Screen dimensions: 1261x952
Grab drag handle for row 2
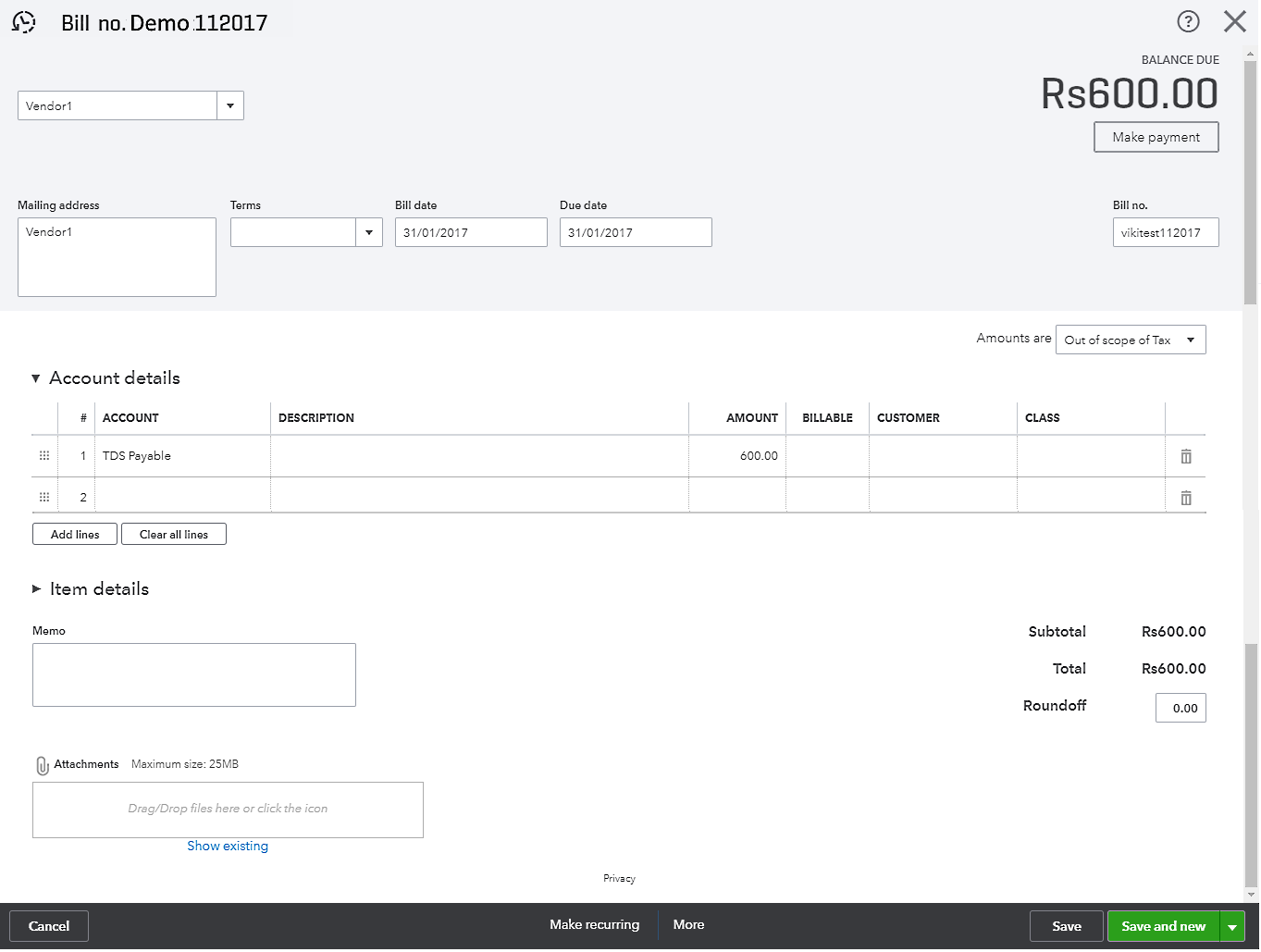44,497
